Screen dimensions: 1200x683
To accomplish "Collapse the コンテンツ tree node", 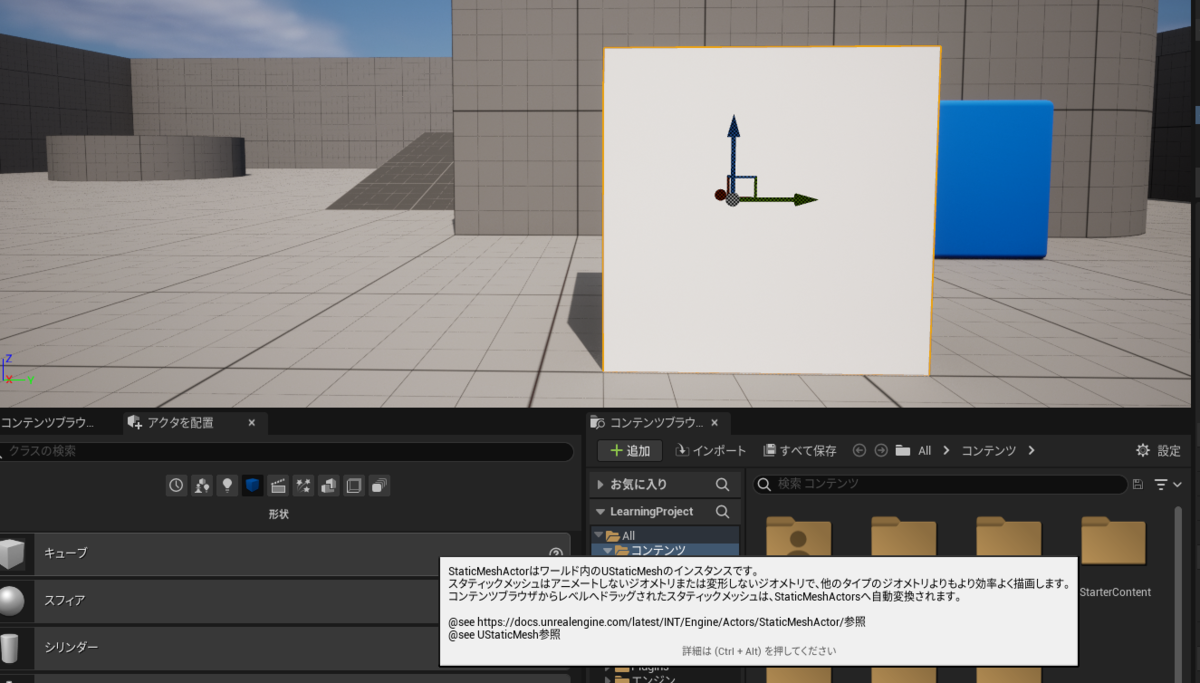I will [607, 550].
